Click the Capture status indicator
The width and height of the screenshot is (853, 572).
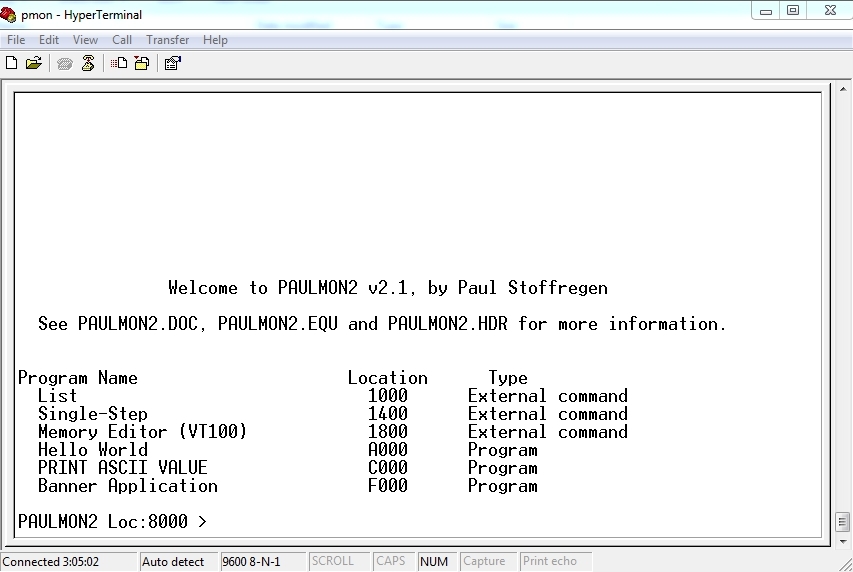[x=489, y=561]
